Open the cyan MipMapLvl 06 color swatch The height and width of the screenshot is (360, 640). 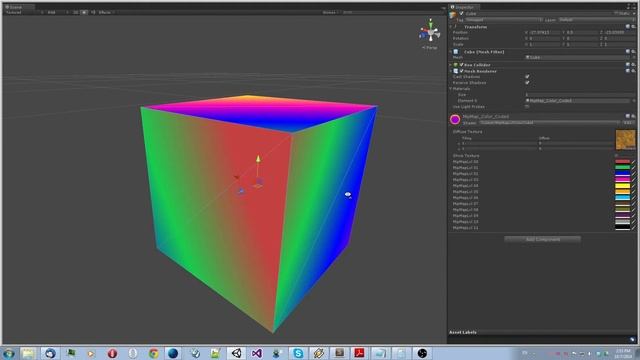[622, 198]
